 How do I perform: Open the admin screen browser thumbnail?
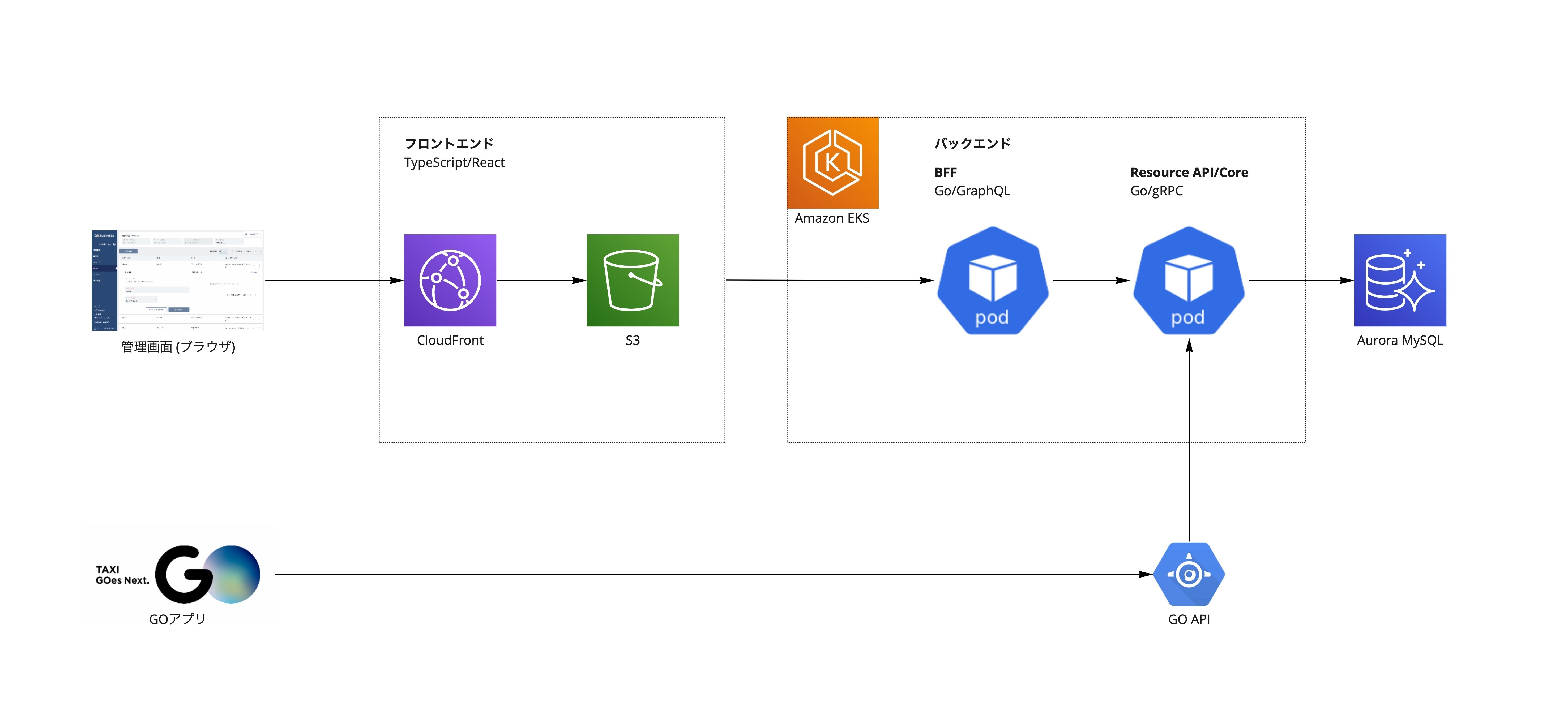[178, 281]
